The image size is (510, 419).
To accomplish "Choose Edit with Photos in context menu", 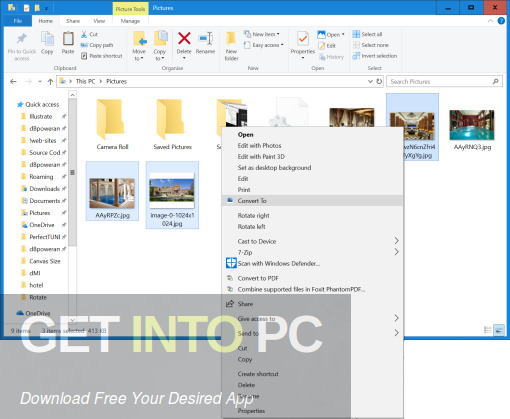I will pos(312,146).
